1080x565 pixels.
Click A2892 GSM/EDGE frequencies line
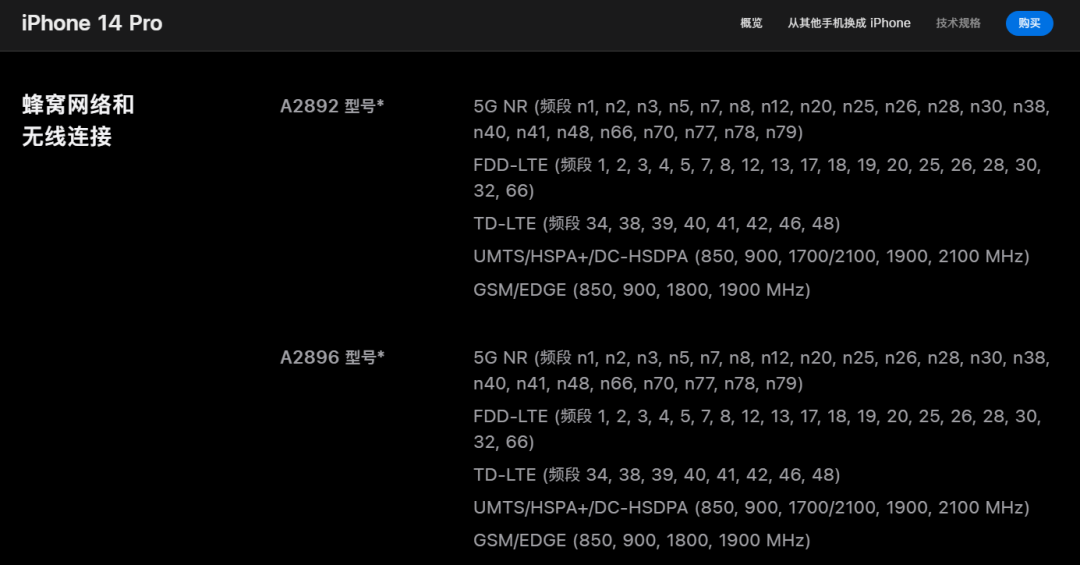tap(641, 289)
